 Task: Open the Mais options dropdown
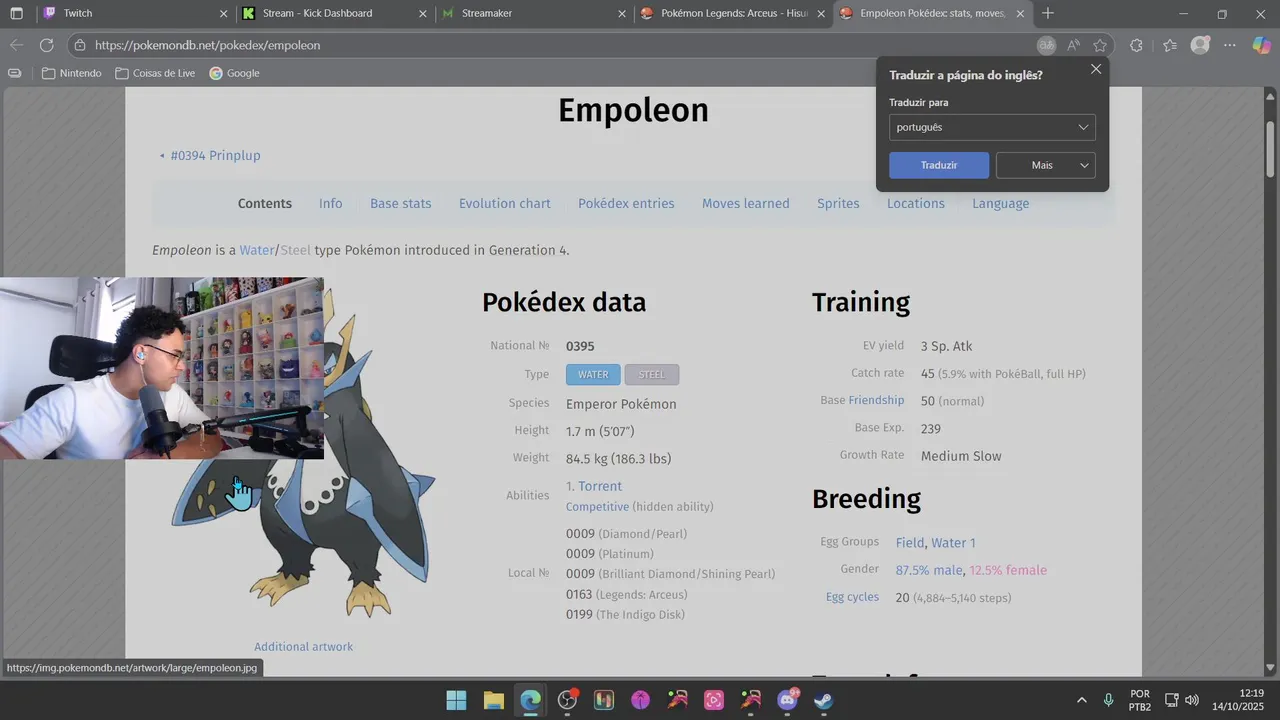pyautogui.click(x=1046, y=165)
